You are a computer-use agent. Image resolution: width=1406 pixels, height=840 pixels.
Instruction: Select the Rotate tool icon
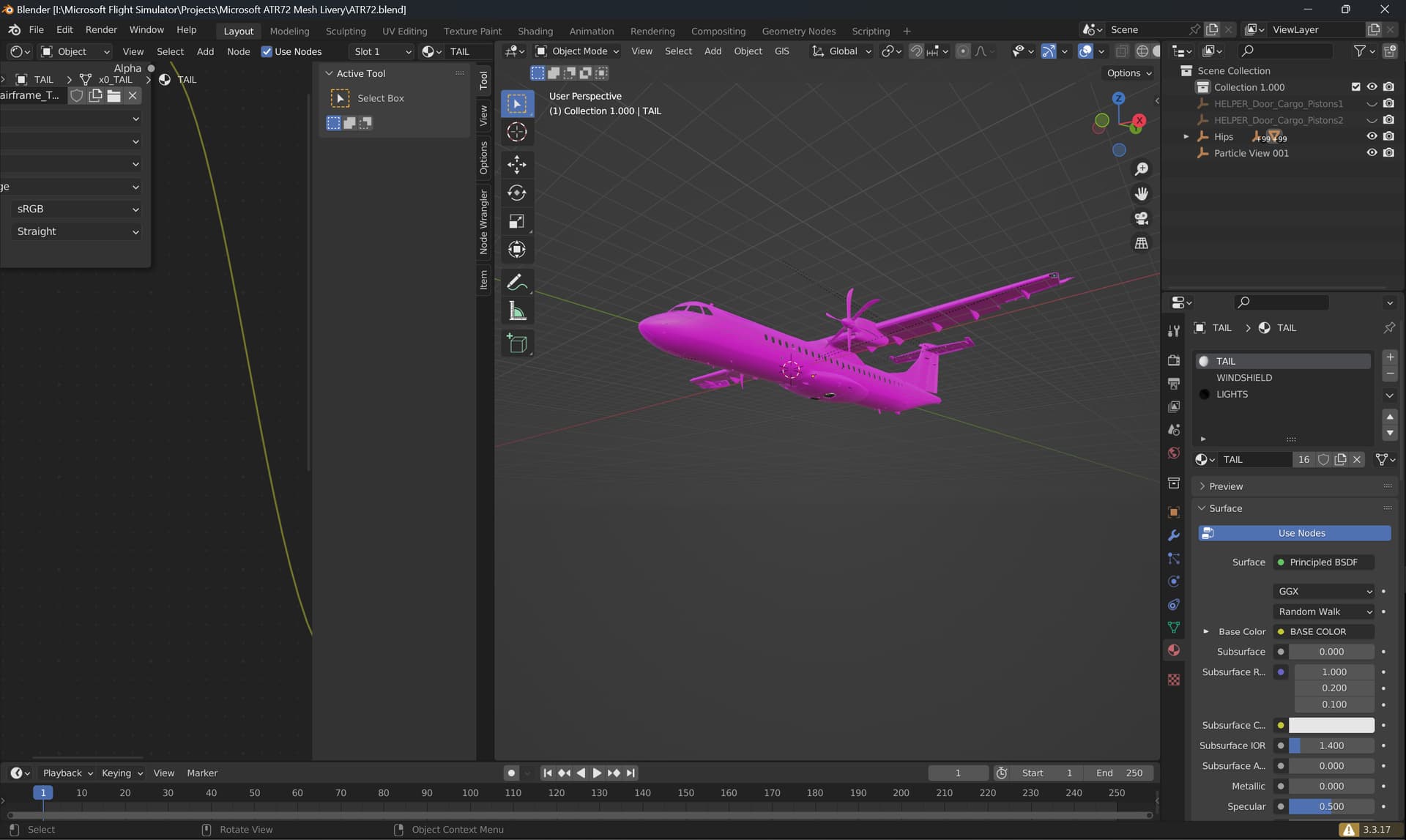click(517, 193)
